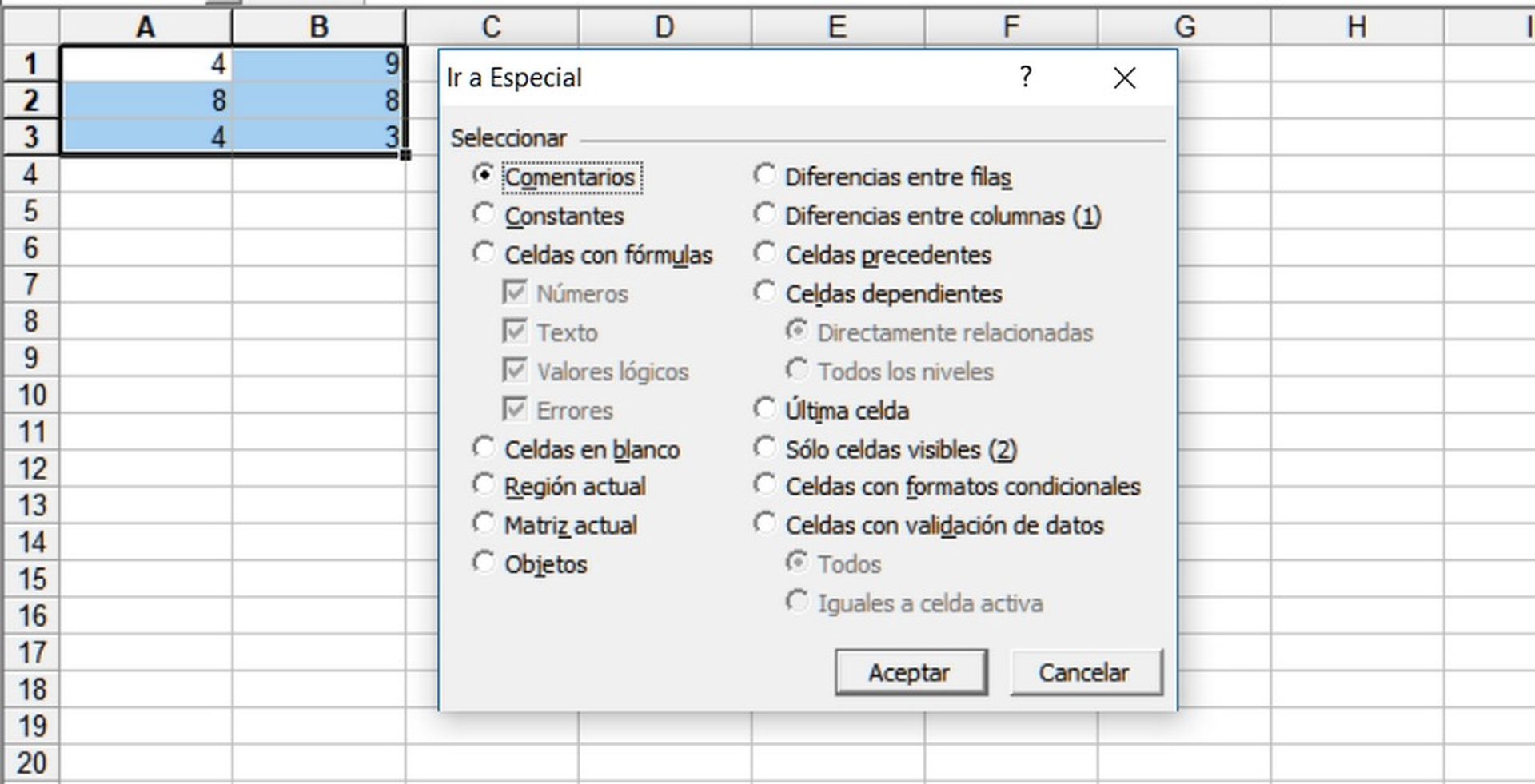Pick the Región actual radio button
The image size is (1535, 784).
(484, 485)
